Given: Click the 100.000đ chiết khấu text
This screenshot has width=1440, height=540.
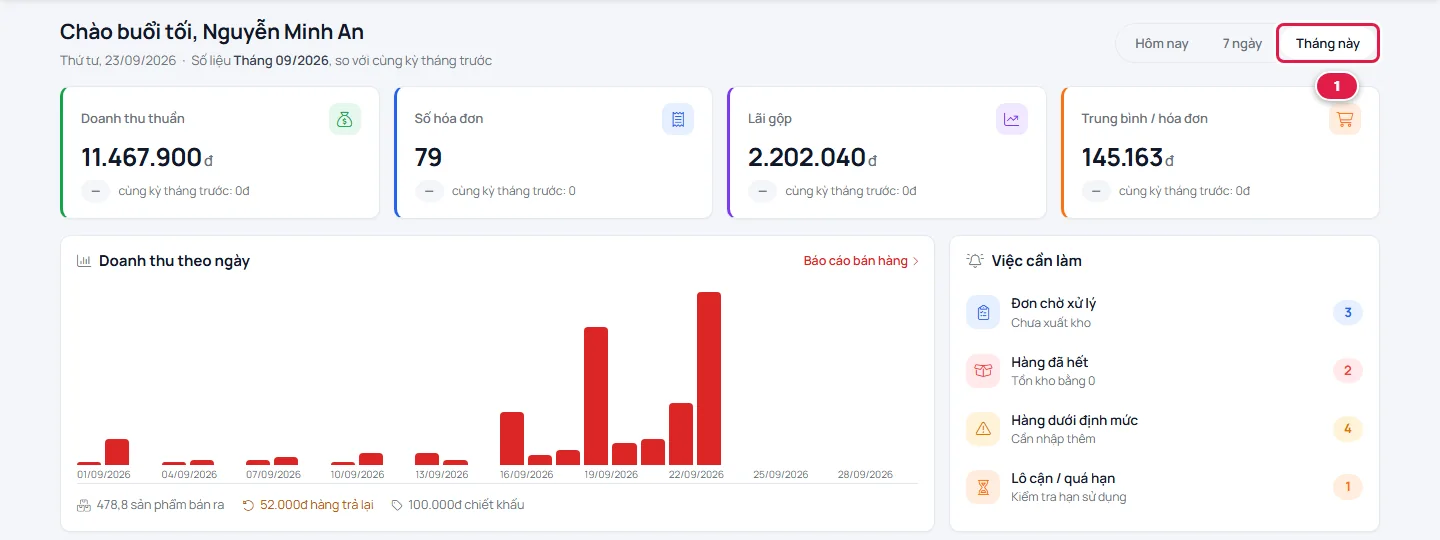Looking at the screenshot, I should click(x=466, y=505).
